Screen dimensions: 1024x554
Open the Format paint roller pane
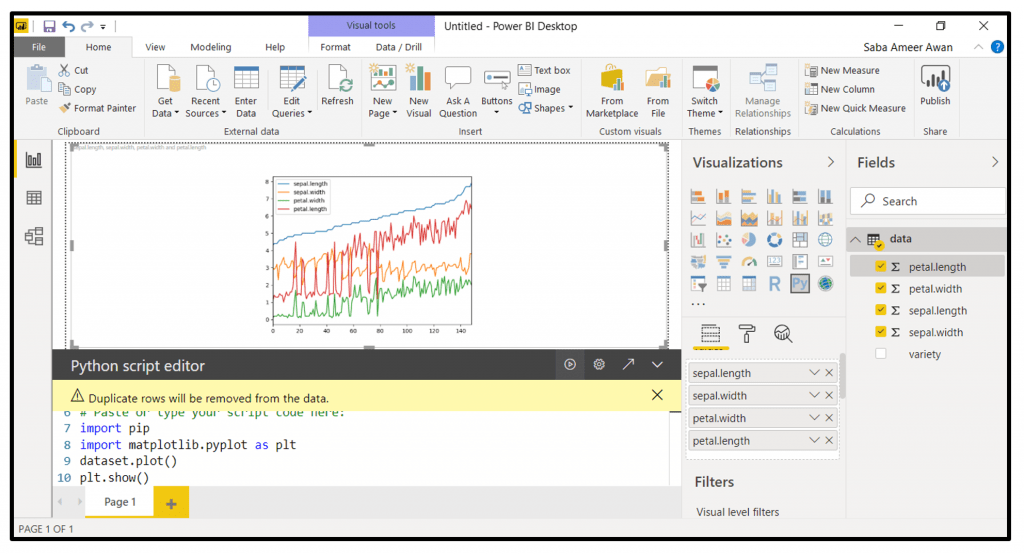point(747,334)
